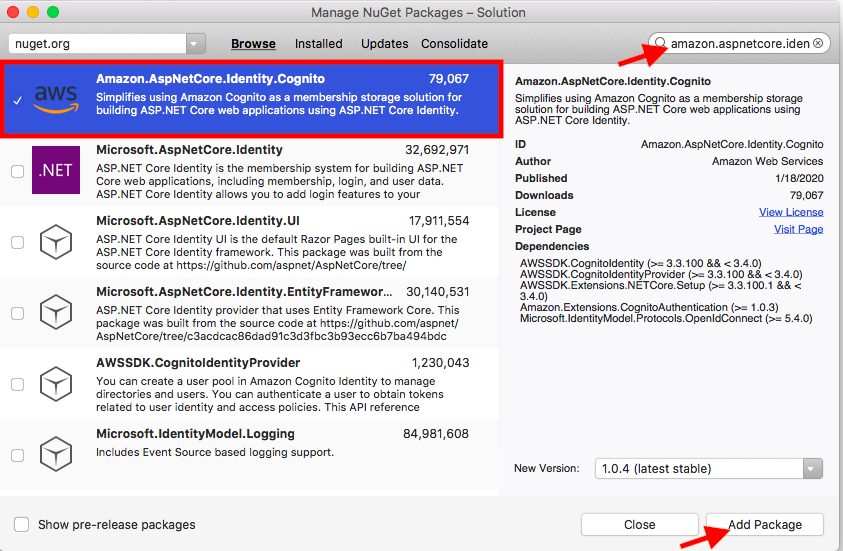Image resolution: width=843 pixels, height=551 pixels.
Task: Click the Add Package button
Action: (765, 524)
